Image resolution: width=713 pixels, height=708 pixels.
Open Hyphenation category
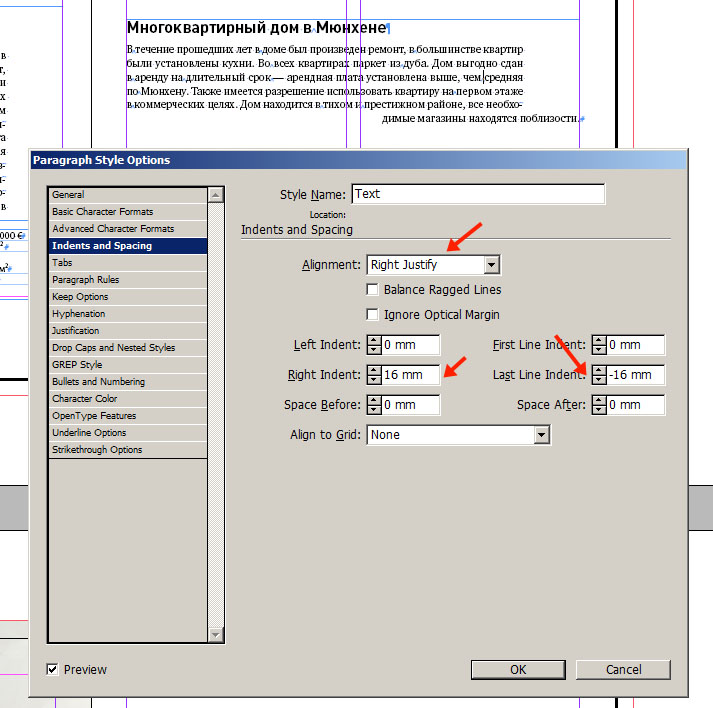128,314
